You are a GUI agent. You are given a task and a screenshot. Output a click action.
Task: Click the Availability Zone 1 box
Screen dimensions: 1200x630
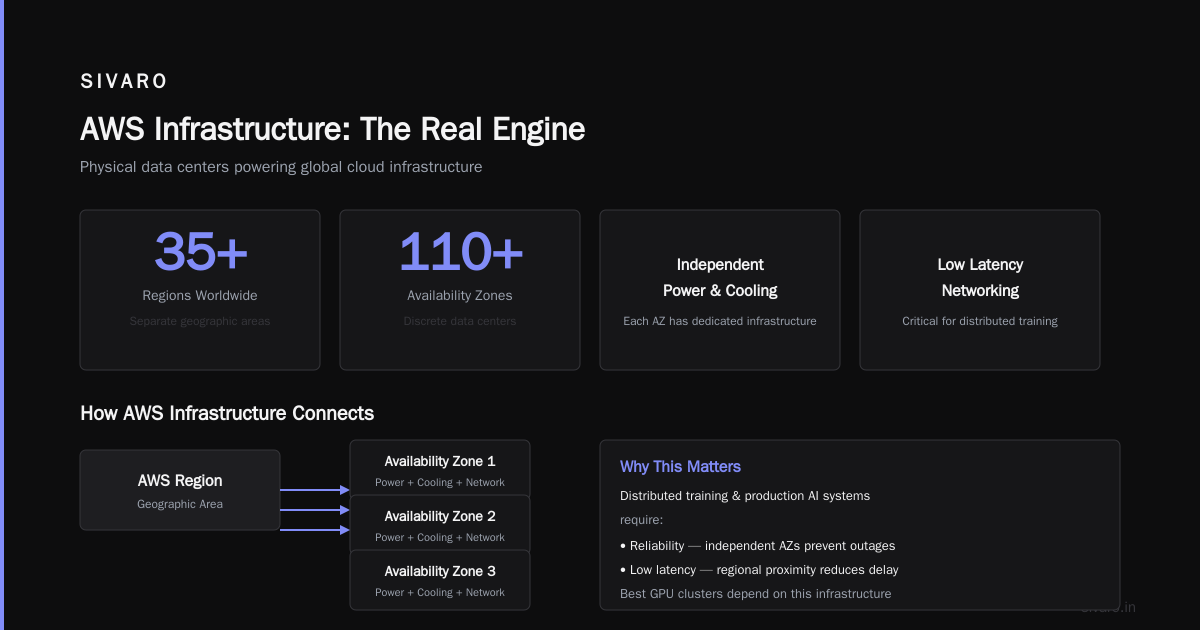pyautogui.click(x=440, y=468)
